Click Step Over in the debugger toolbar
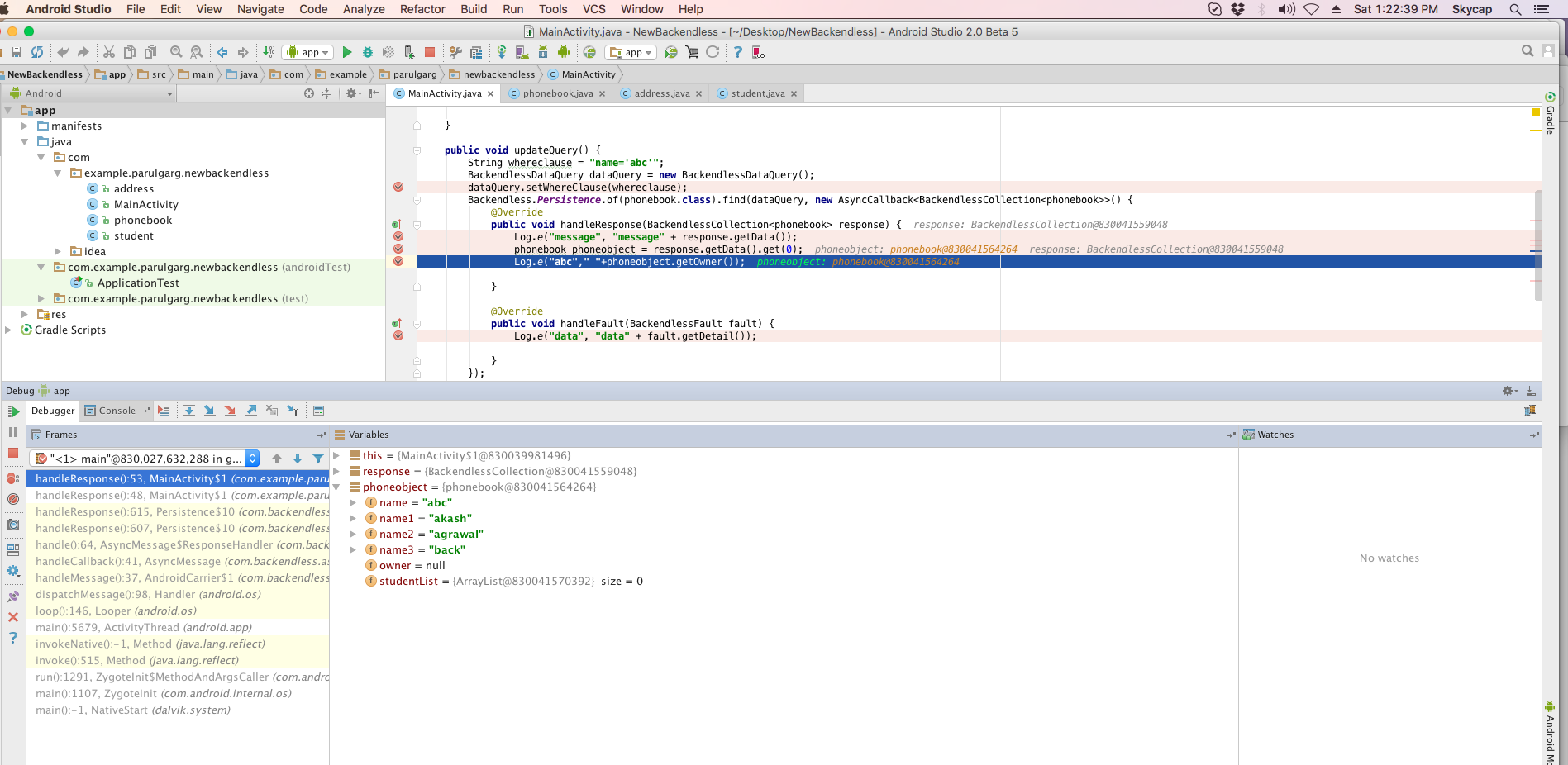Image resolution: width=1568 pixels, height=765 pixels. (189, 411)
